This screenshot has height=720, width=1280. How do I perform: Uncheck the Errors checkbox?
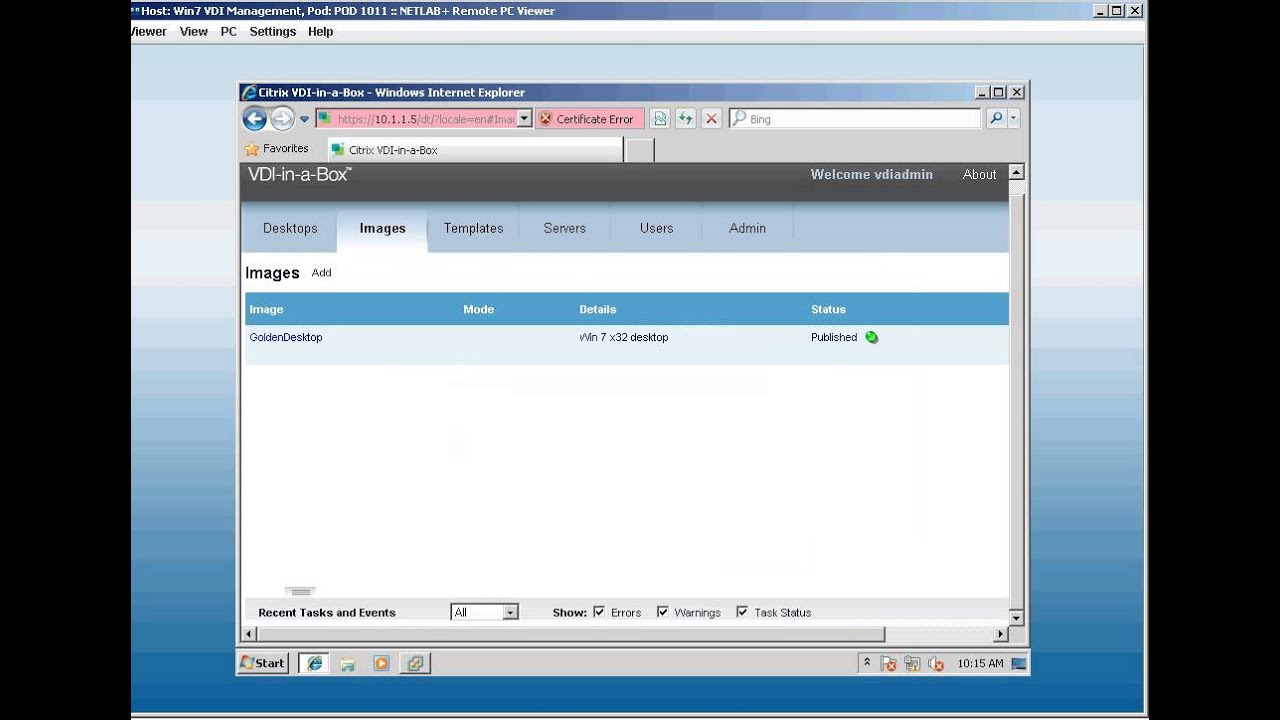[599, 612]
